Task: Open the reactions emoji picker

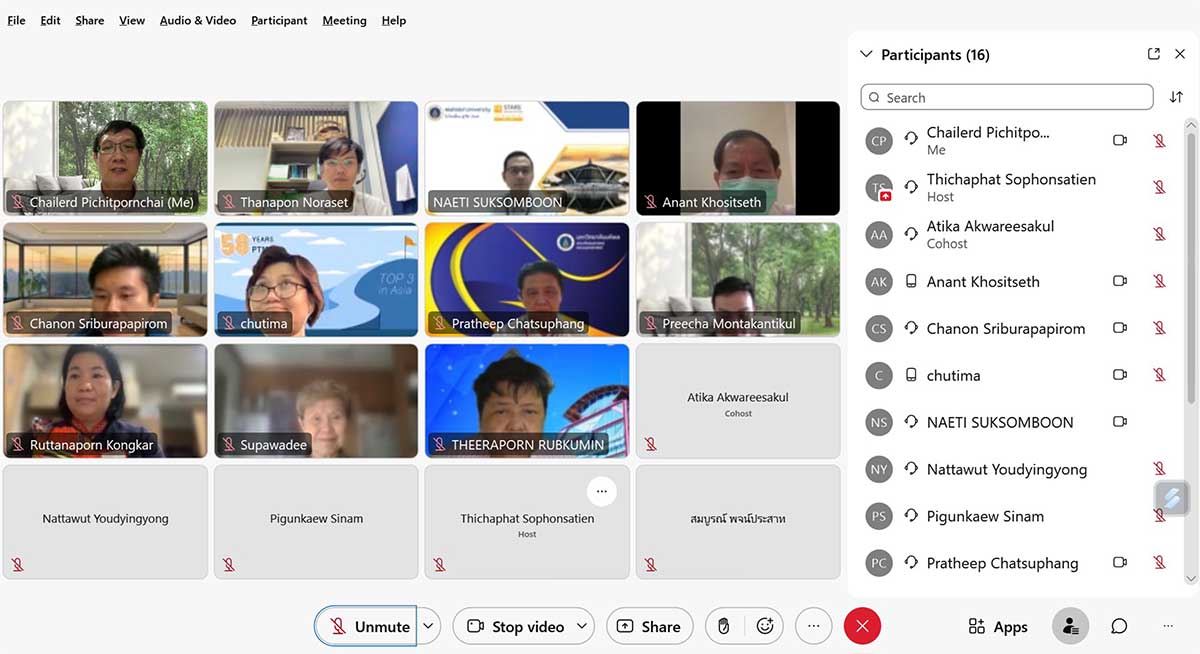Action: pyautogui.click(x=765, y=626)
